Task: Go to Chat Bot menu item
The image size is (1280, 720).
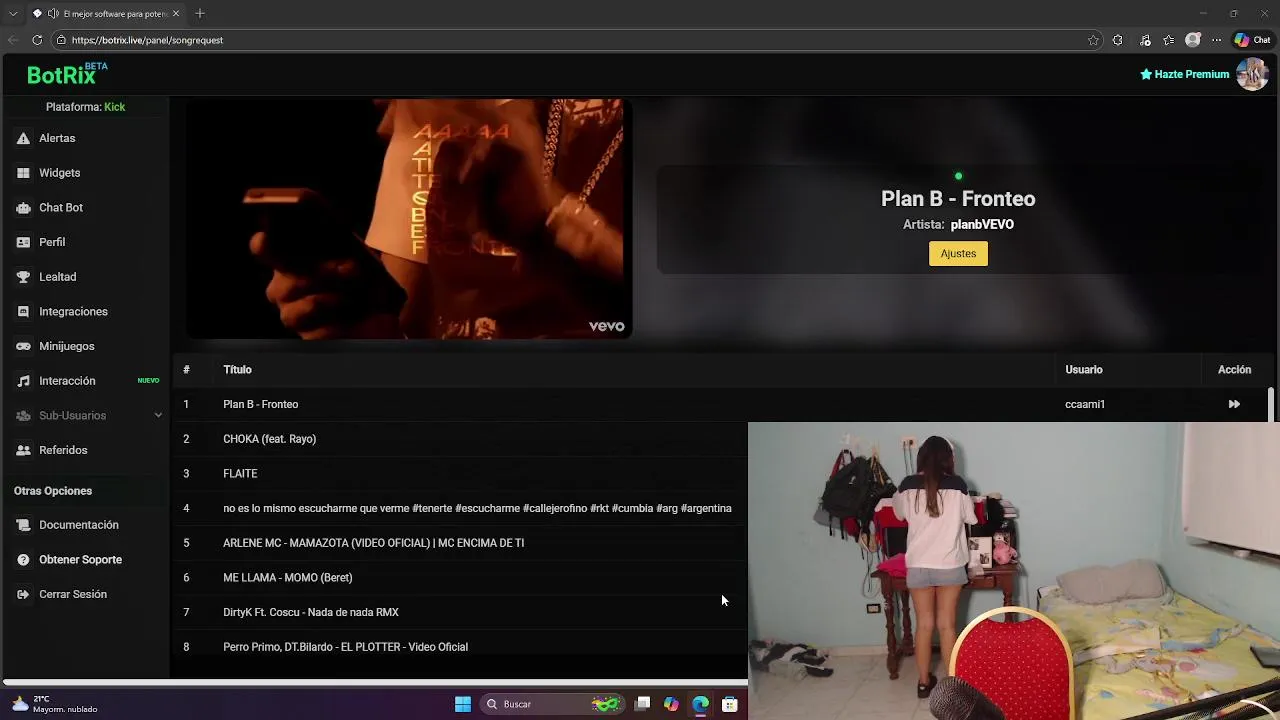Action: click(61, 208)
